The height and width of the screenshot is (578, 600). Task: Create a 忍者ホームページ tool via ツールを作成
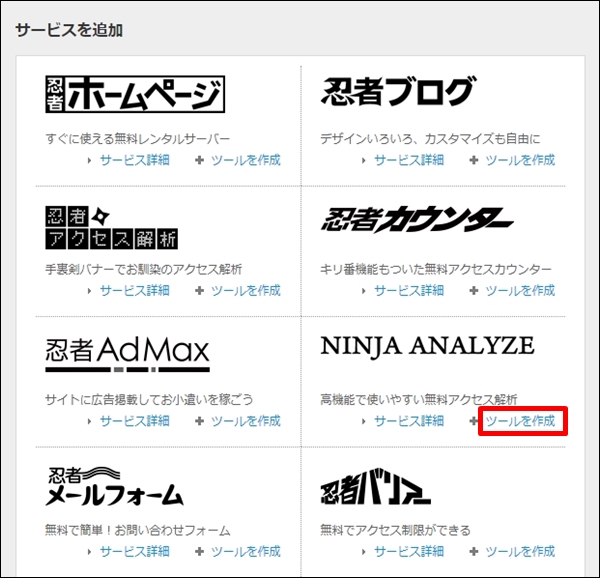[246, 160]
